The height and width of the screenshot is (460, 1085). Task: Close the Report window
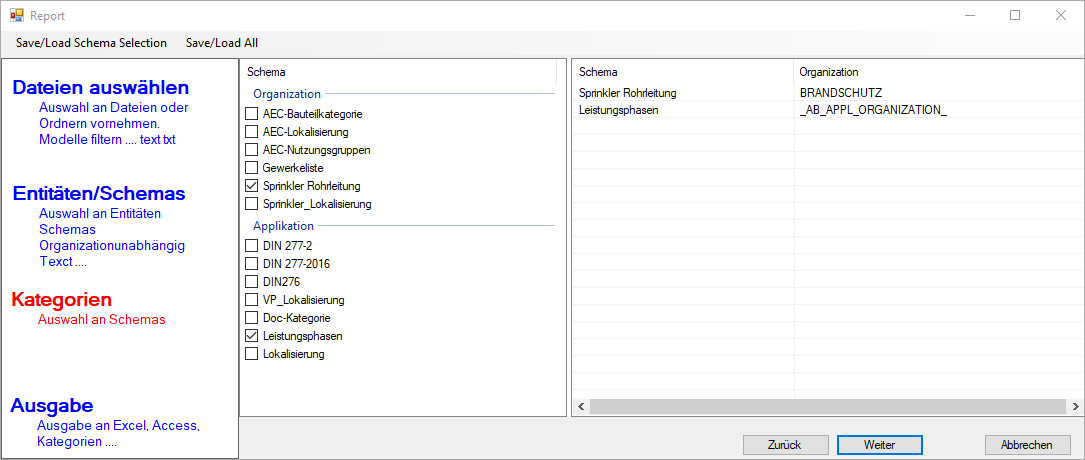(1061, 15)
